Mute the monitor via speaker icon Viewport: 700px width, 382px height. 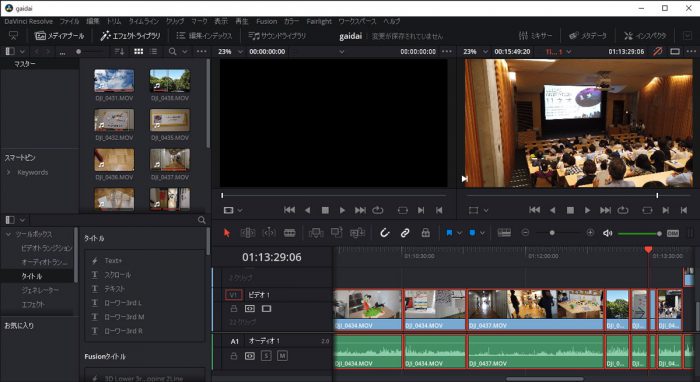607,233
